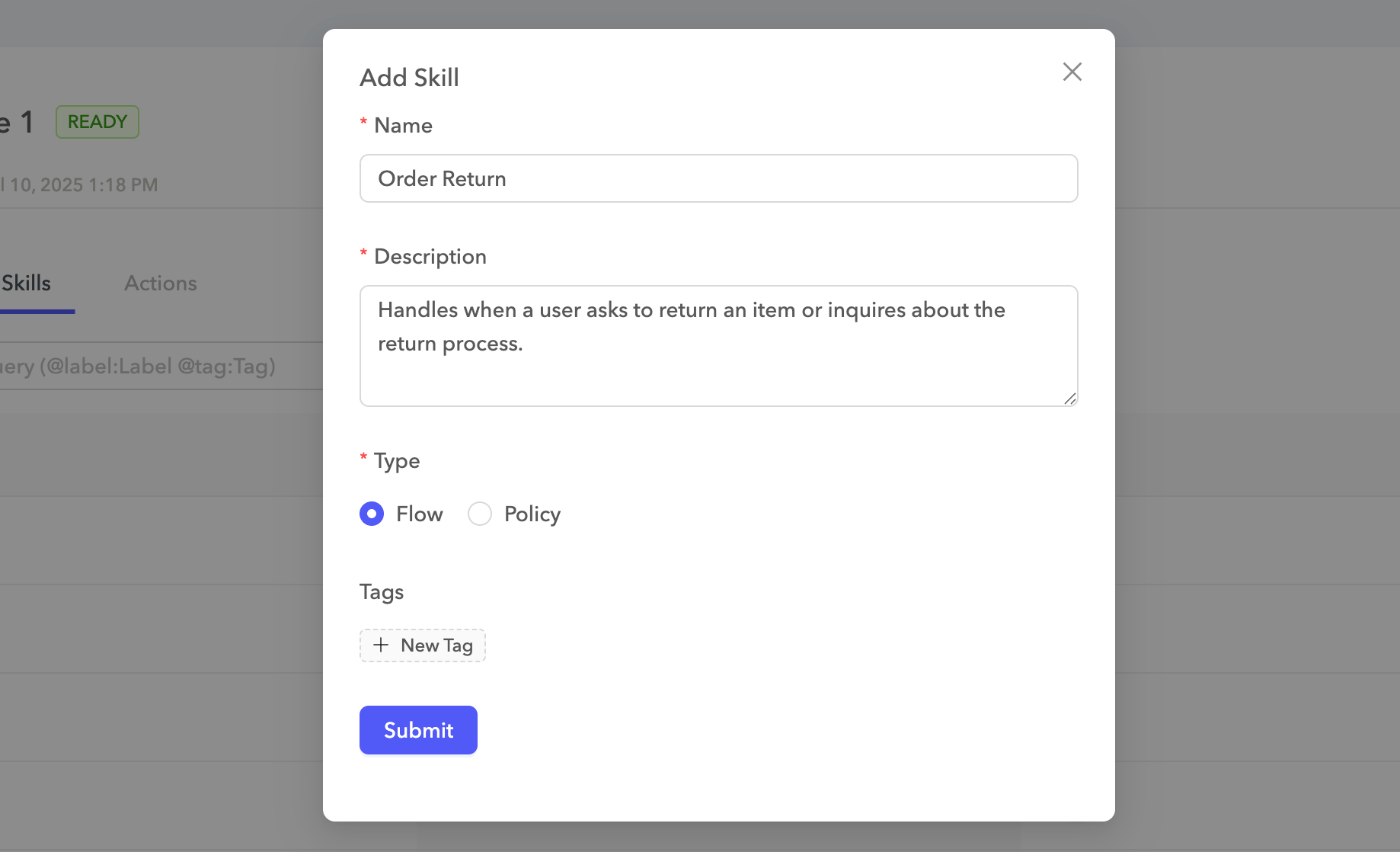1400x852 pixels.
Task: Click the Name field label
Action: (x=403, y=126)
